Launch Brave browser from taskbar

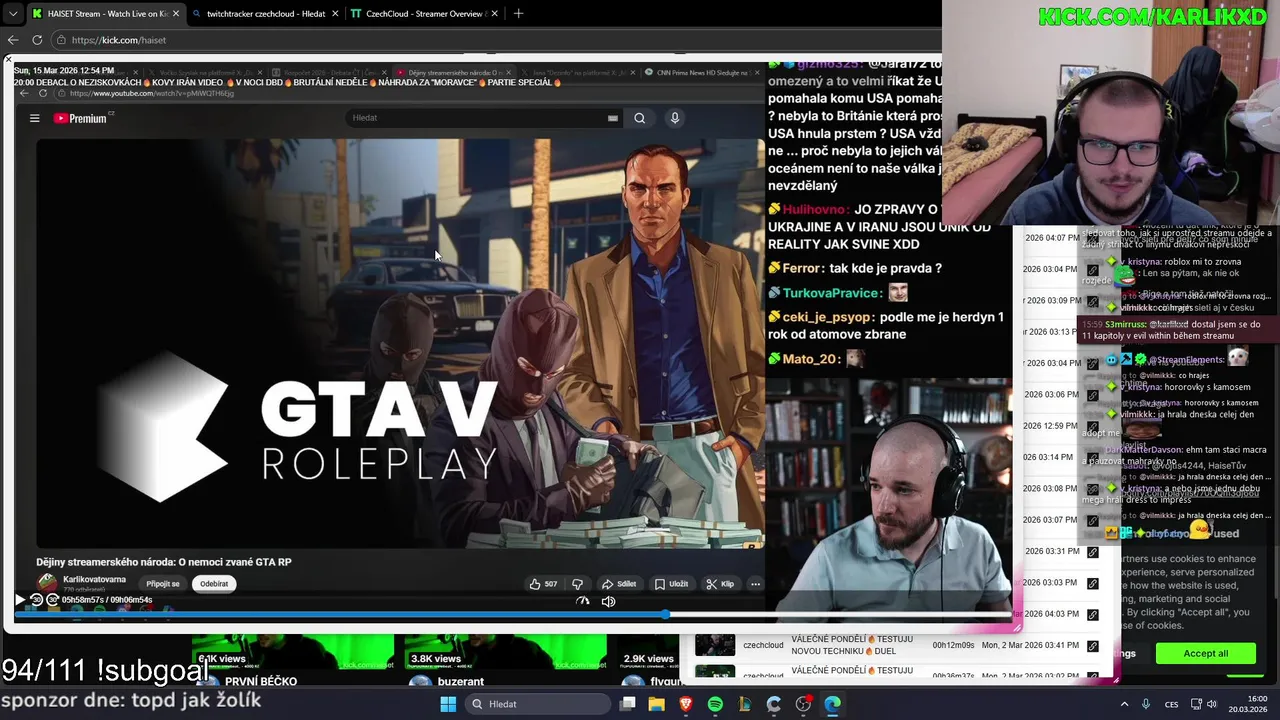(x=686, y=704)
